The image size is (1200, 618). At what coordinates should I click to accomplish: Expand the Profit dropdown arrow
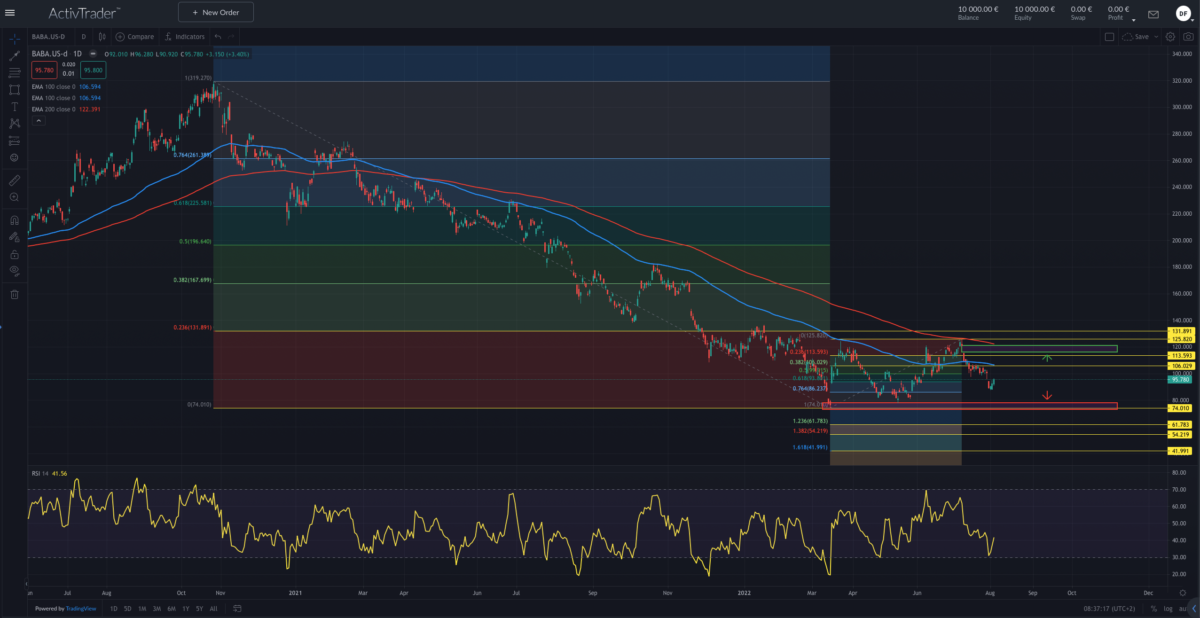point(1133,19)
